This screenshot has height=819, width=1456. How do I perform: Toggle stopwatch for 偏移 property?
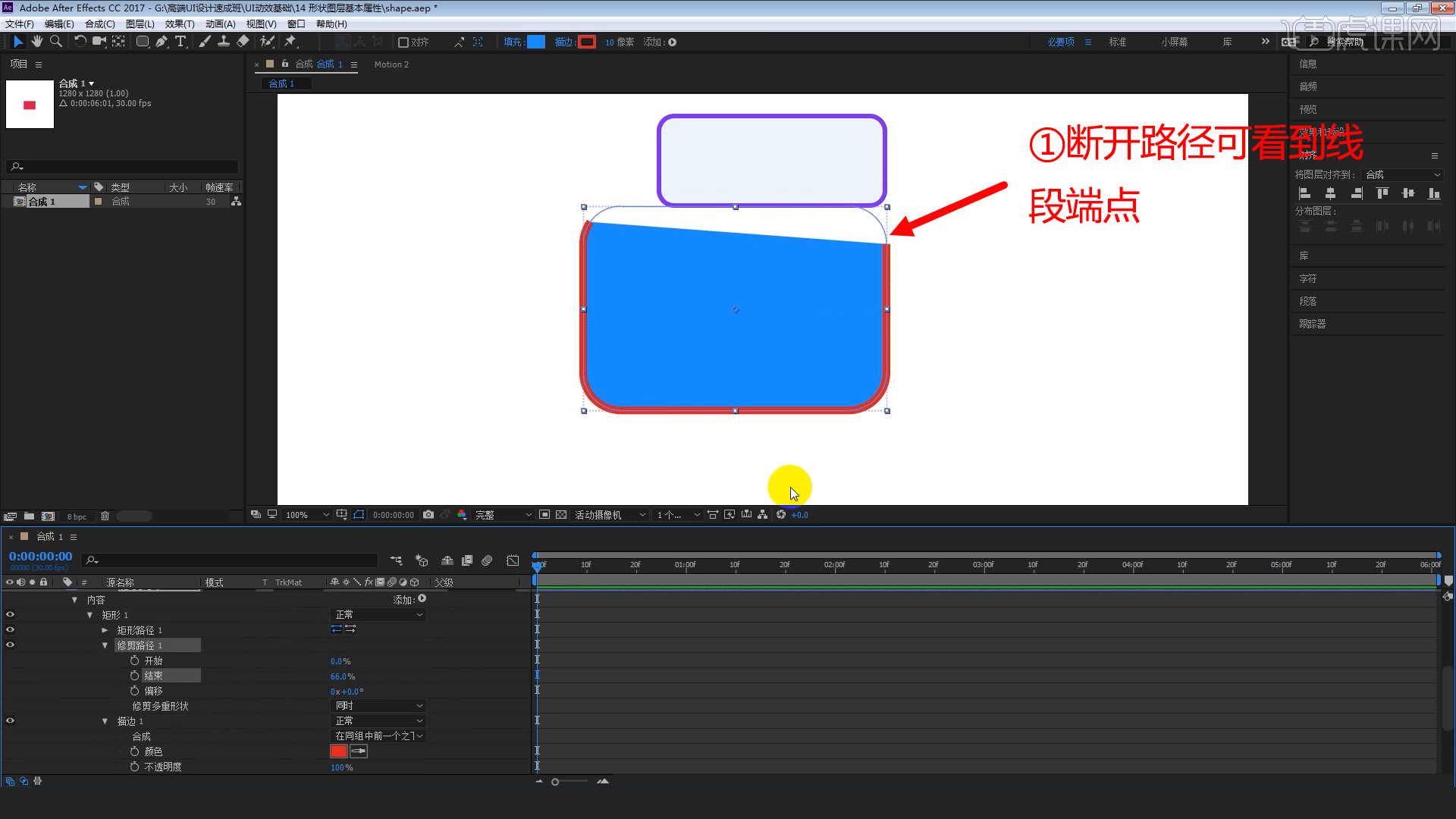(134, 691)
